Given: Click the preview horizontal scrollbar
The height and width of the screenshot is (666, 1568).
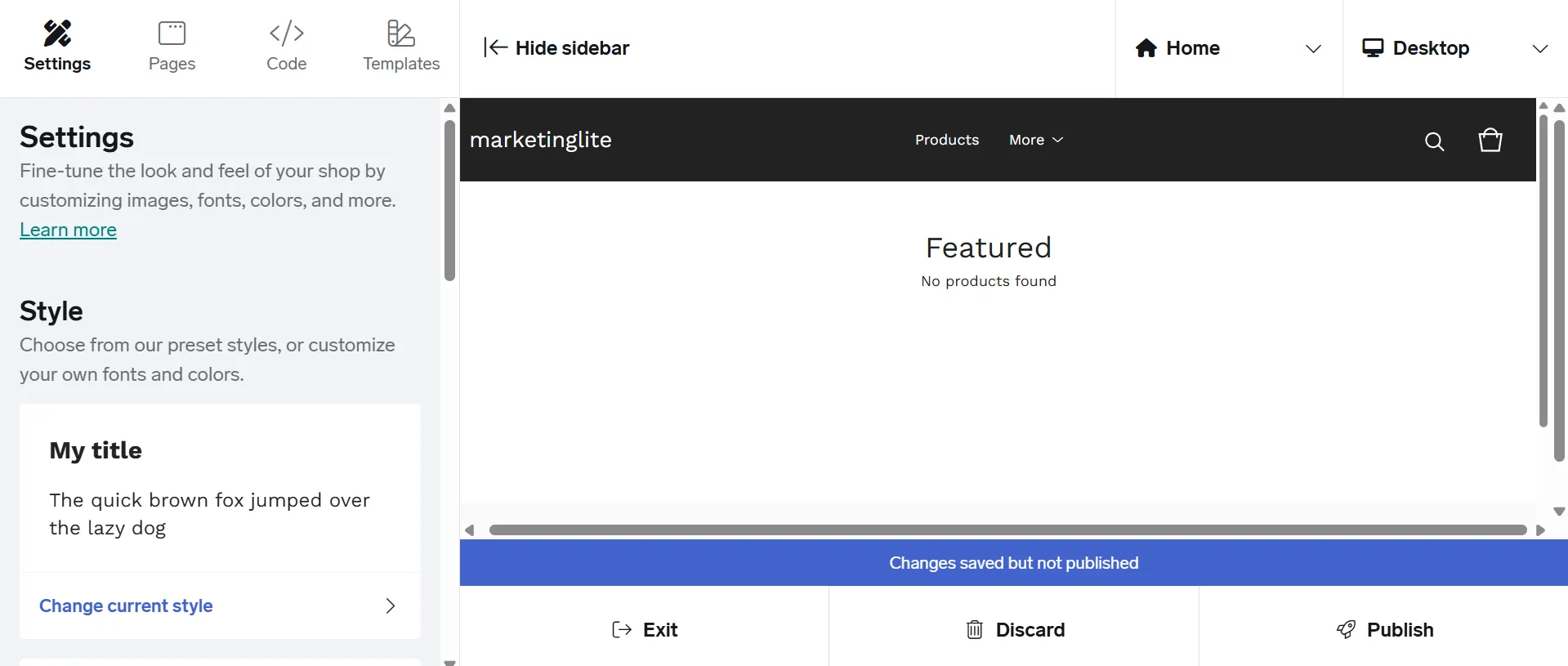Looking at the screenshot, I should (1007, 530).
